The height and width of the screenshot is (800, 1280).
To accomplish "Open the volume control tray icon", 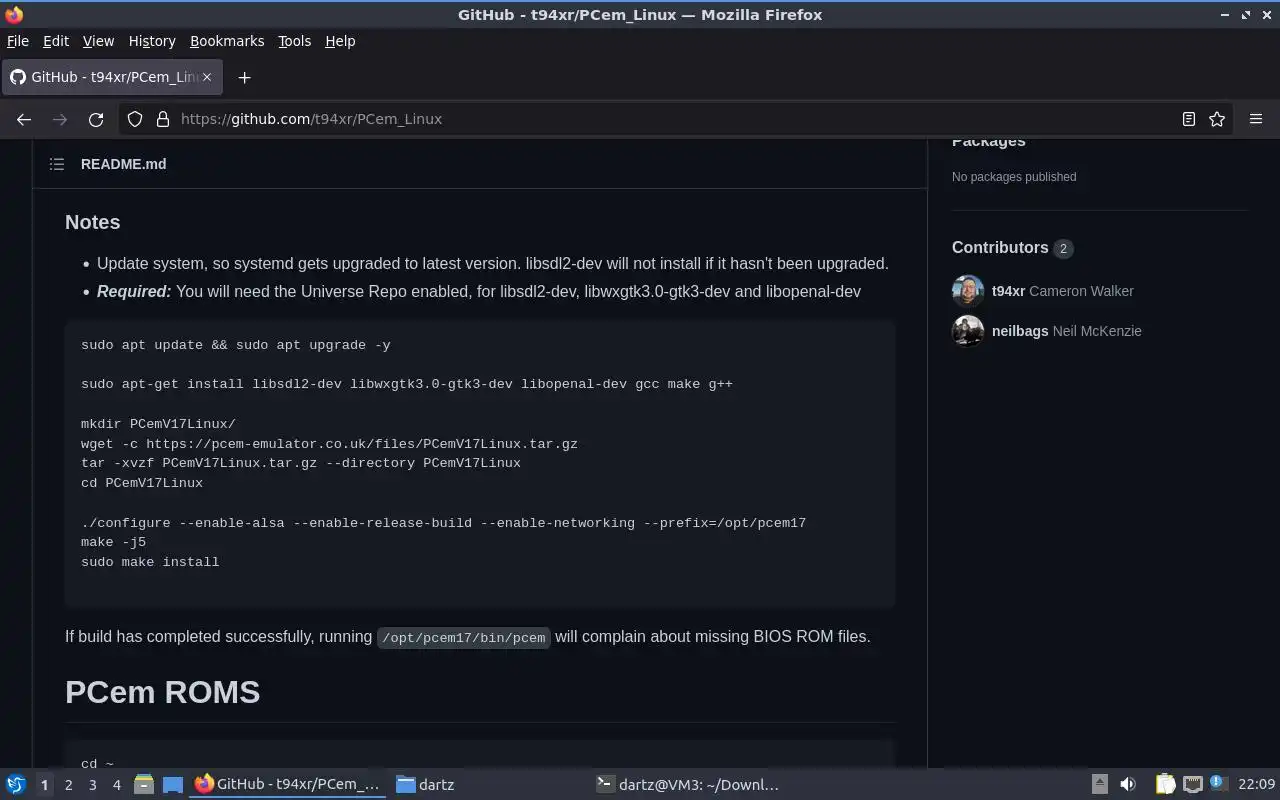I will coord(1127,785).
